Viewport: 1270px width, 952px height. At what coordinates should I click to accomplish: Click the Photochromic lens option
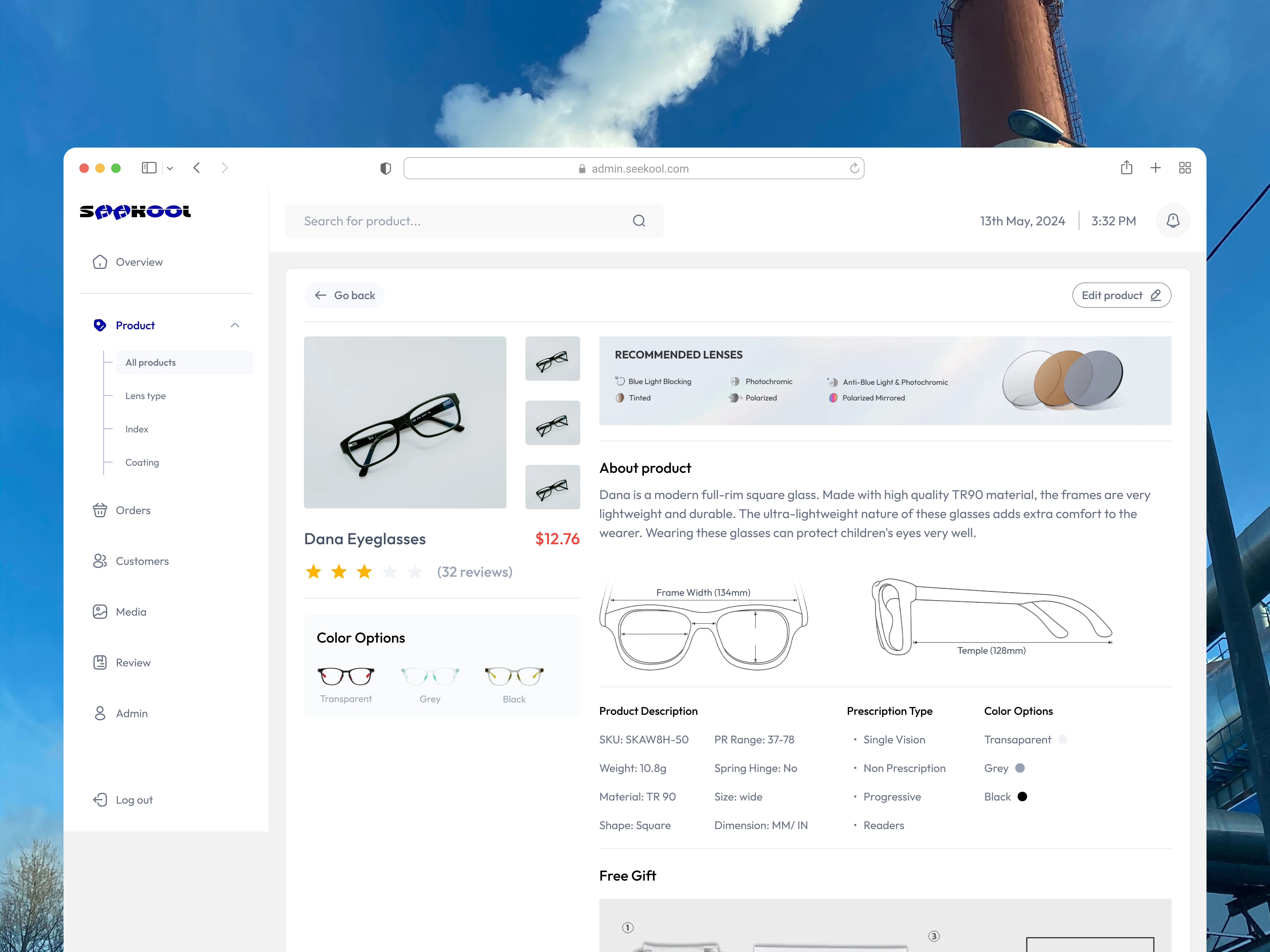(761, 382)
